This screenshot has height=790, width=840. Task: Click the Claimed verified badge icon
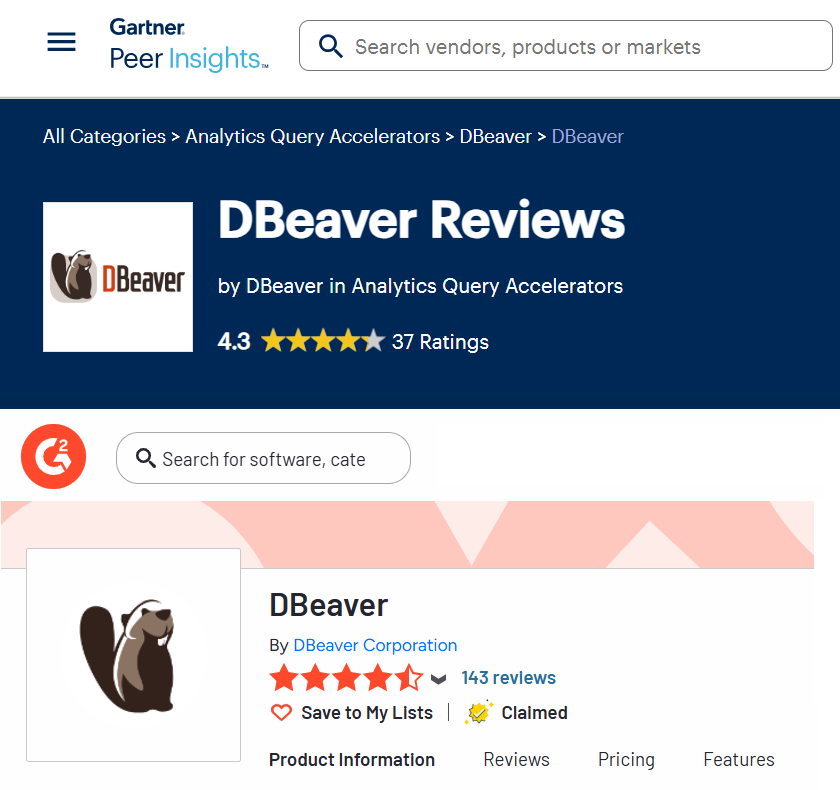coord(478,712)
